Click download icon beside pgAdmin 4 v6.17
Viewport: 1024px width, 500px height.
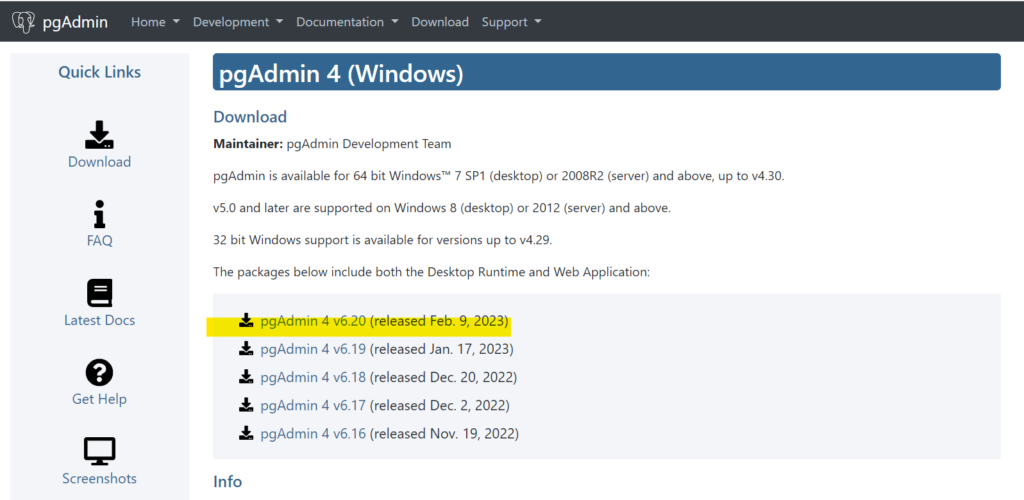[246, 405]
